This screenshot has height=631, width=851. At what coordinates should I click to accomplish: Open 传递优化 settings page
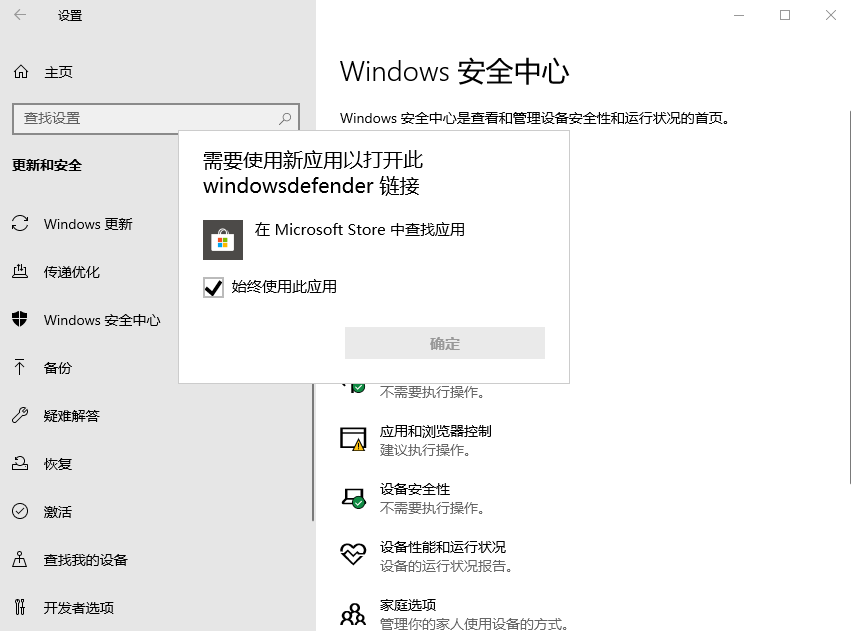coord(72,272)
